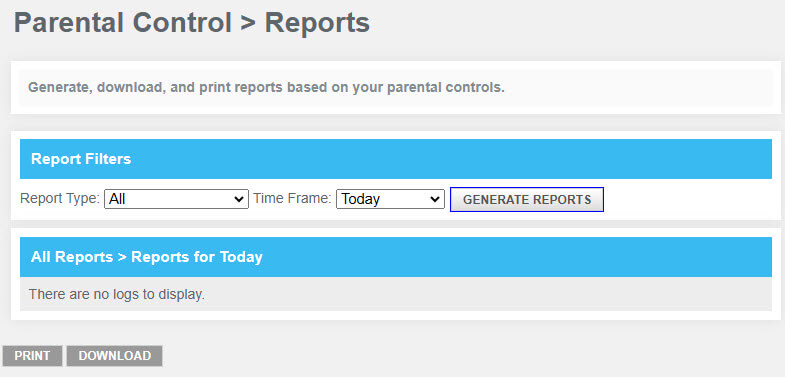The width and height of the screenshot is (785, 377).
Task: Select the 'Time Frame:' label text
Action: [x=292, y=198]
